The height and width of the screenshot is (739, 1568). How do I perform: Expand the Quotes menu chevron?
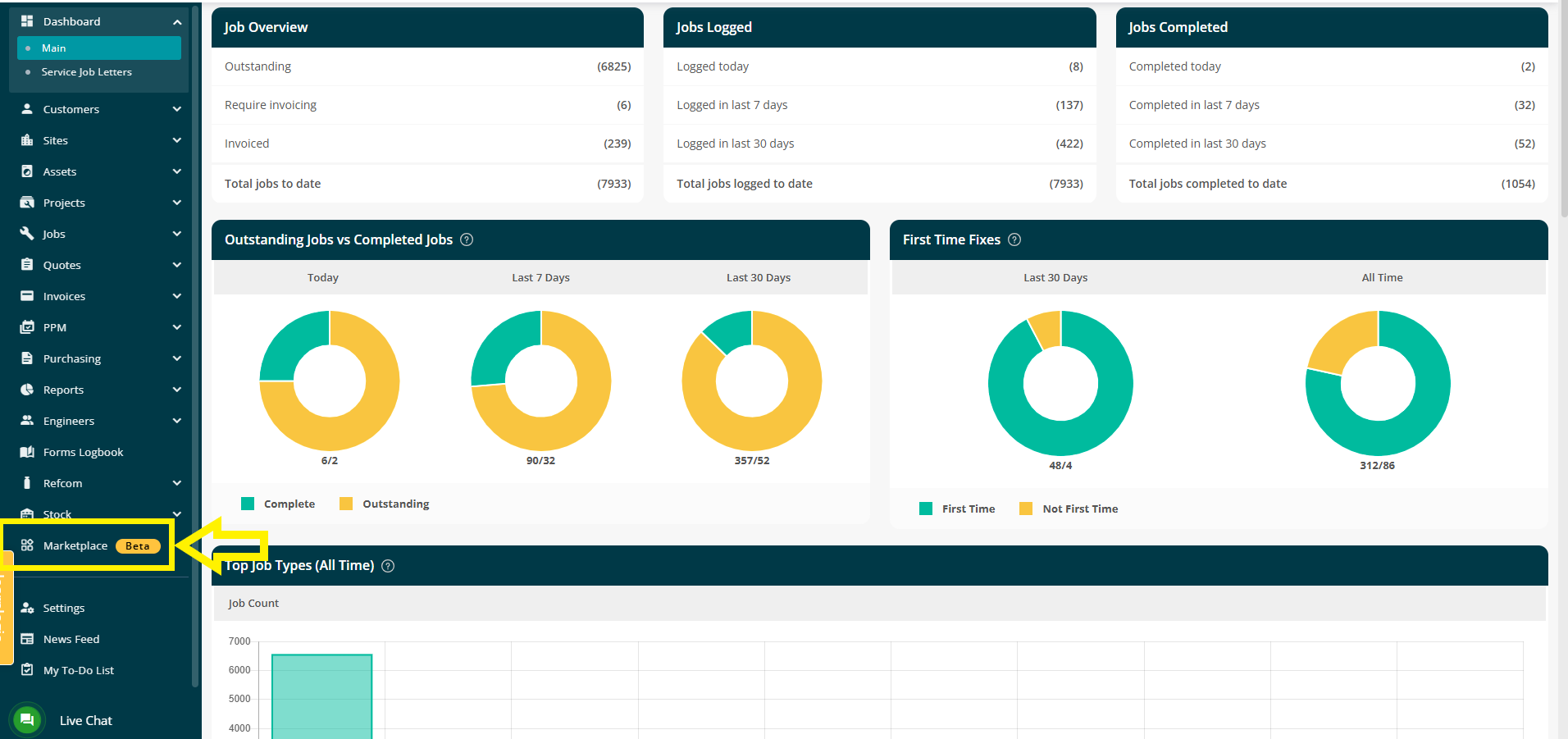[x=177, y=265]
